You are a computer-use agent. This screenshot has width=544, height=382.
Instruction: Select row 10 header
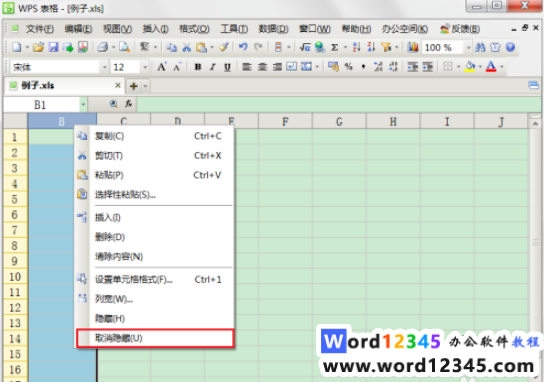15,277
